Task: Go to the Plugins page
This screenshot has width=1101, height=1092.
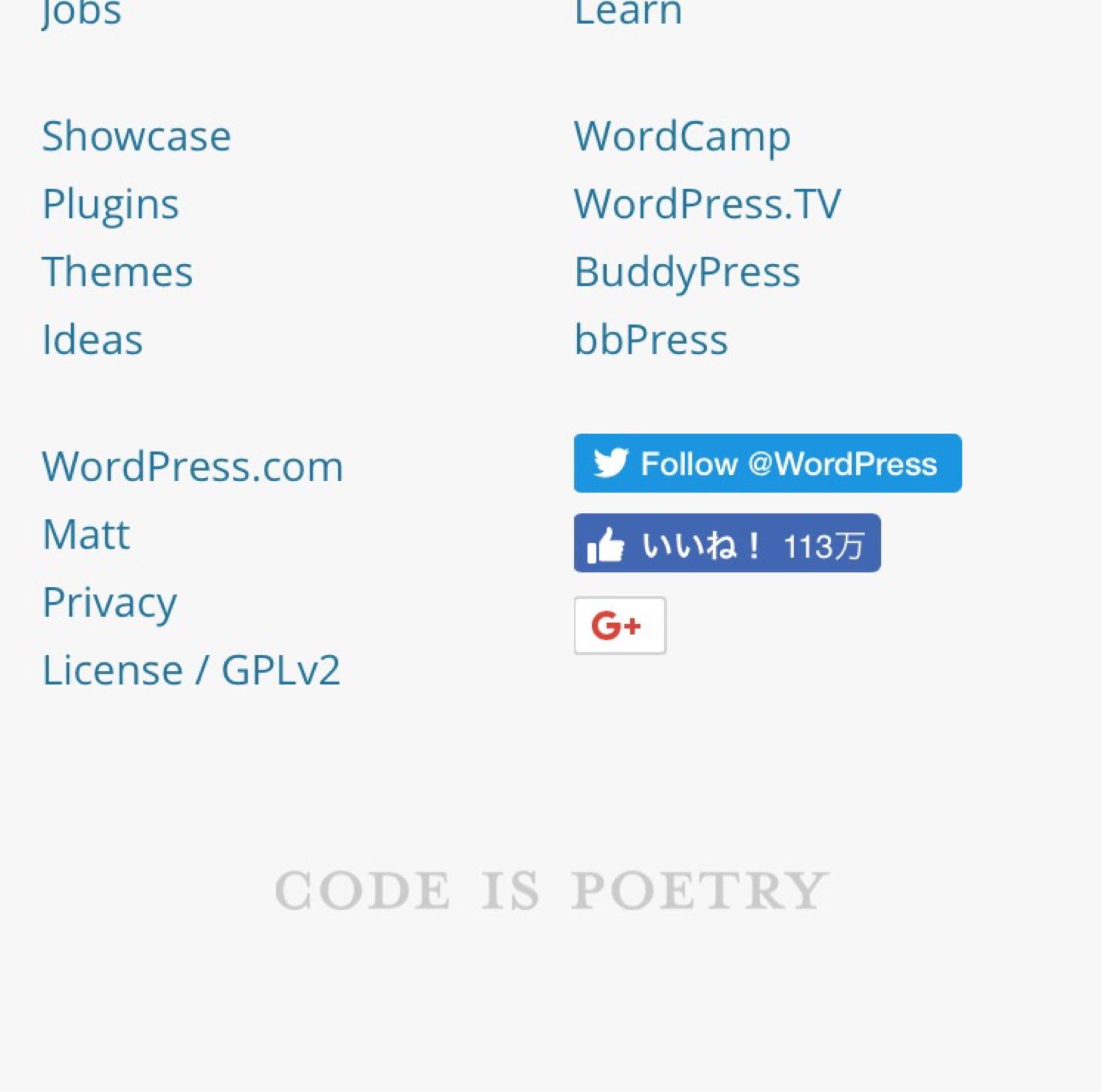Action: 111,205
